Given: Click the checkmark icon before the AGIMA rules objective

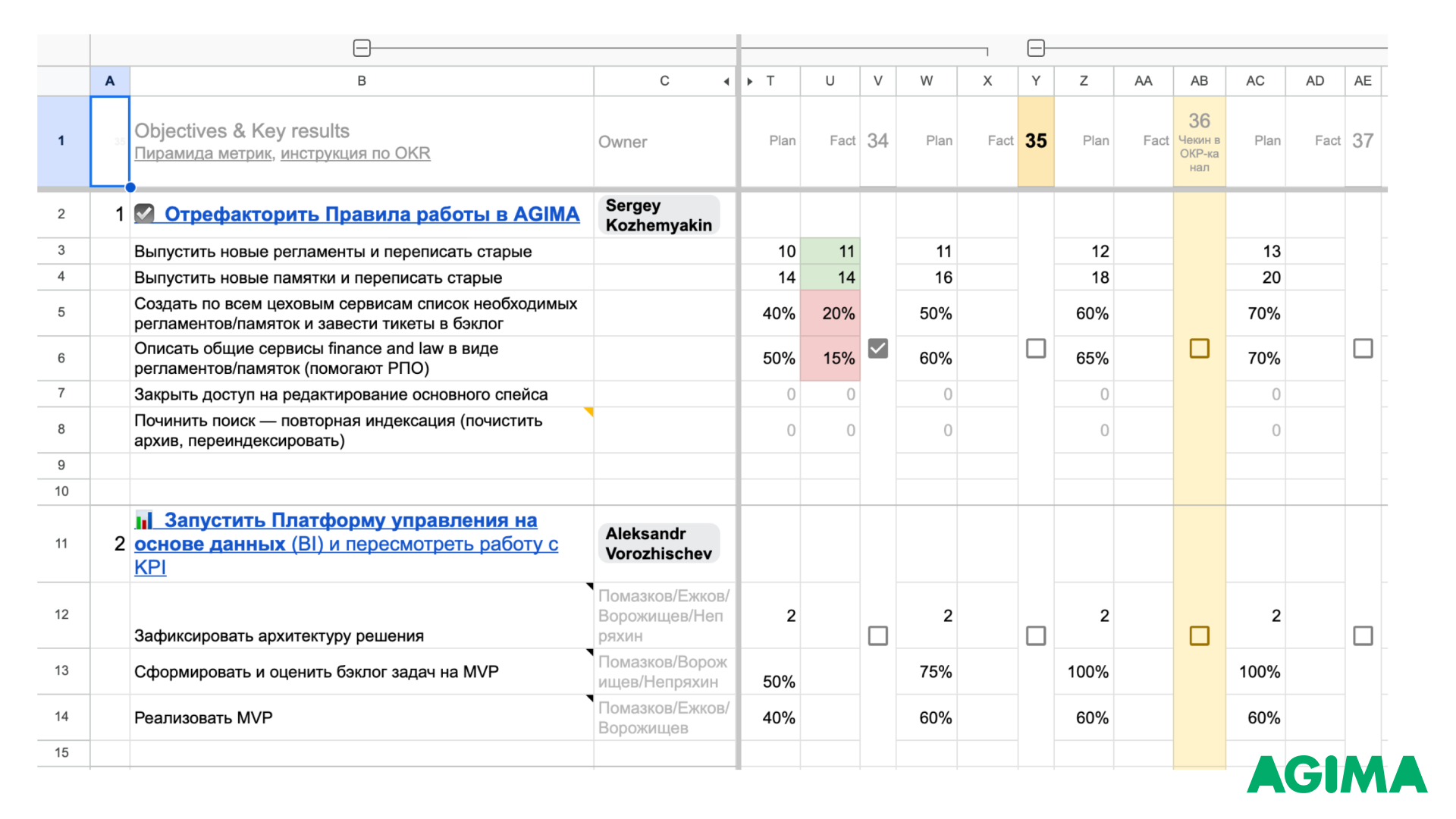Looking at the screenshot, I should 144,214.
